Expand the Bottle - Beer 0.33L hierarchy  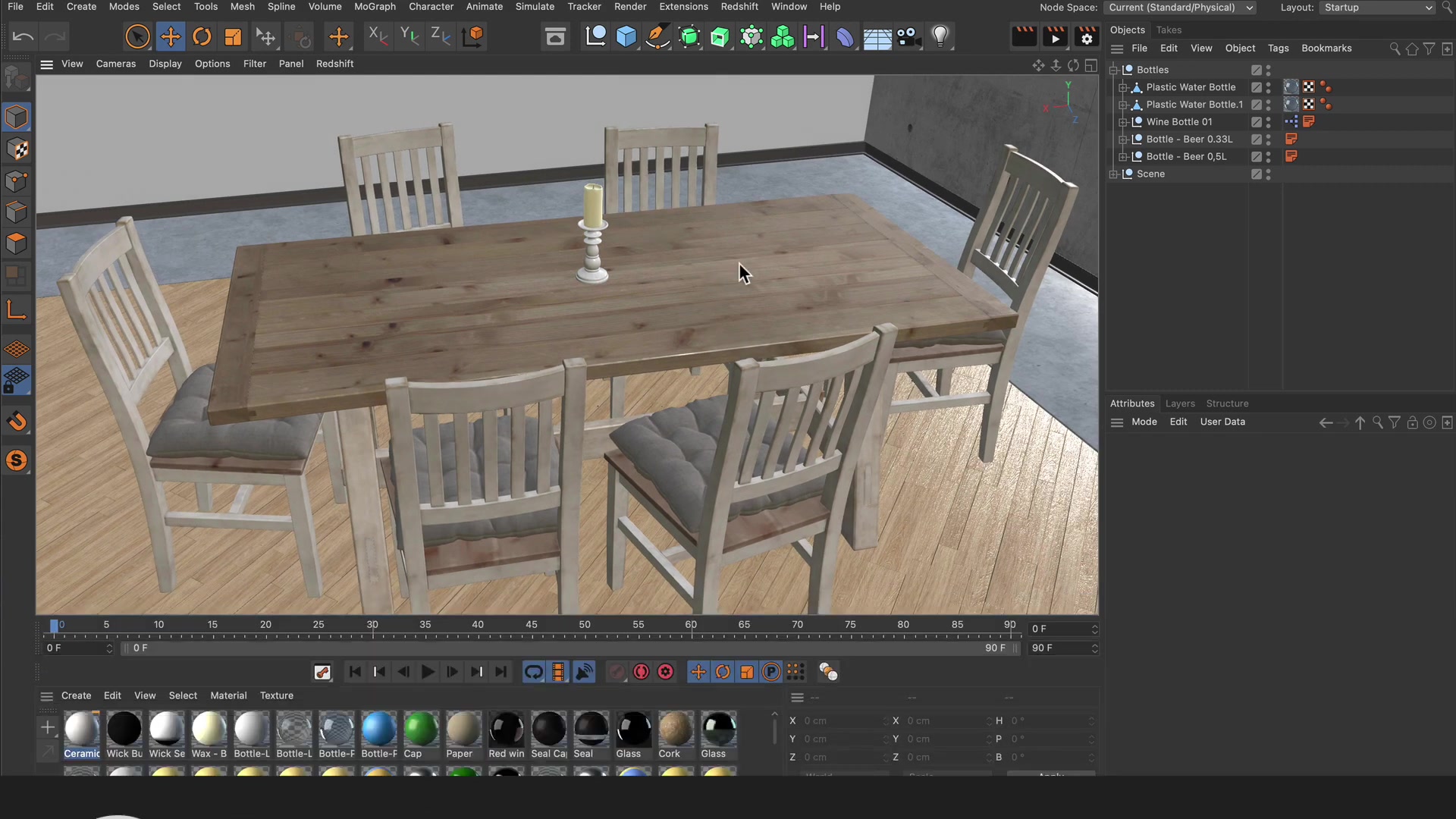click(x=1125, y=139)
